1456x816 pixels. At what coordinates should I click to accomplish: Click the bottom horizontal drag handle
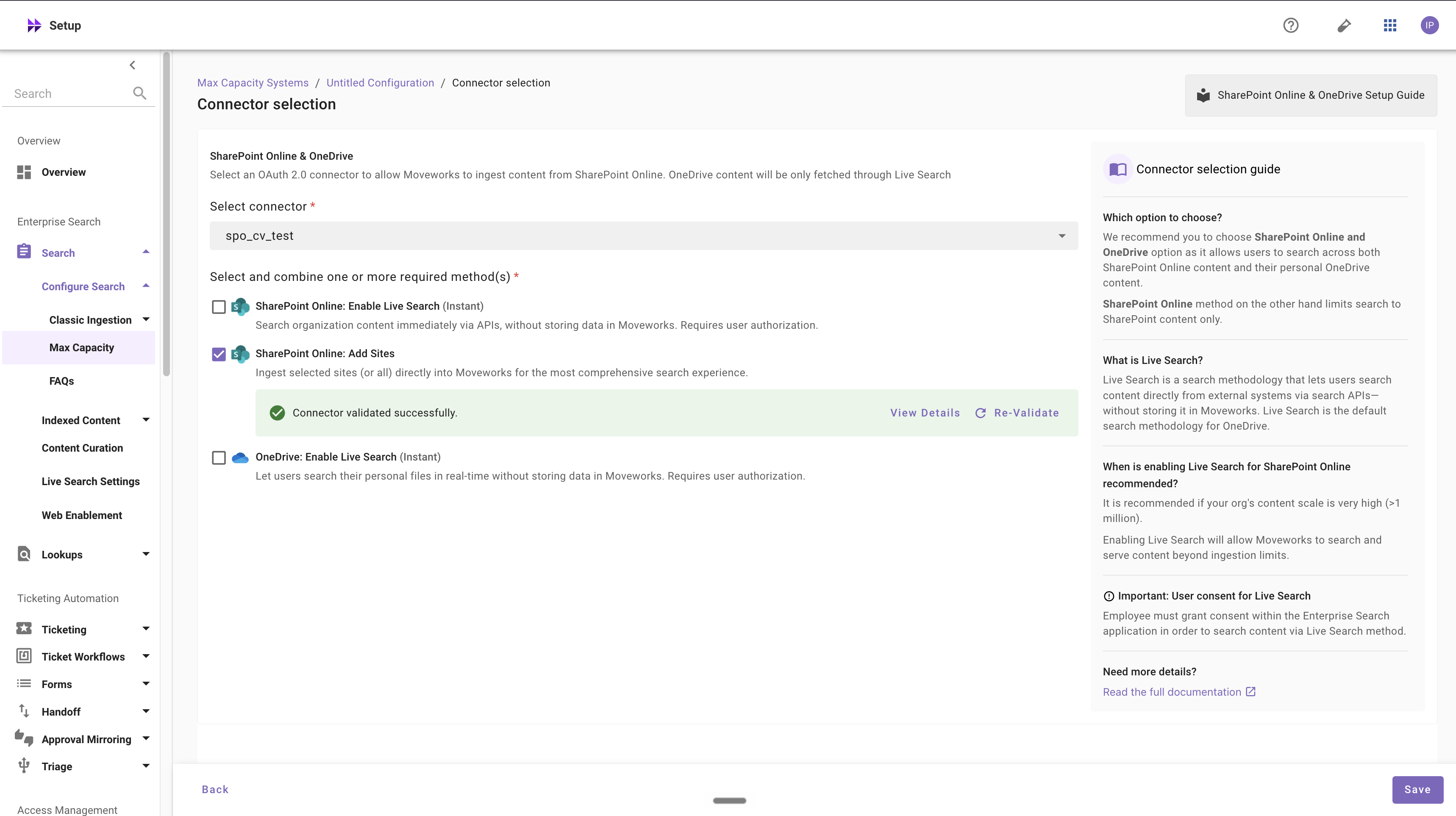(x=729, y=800)
